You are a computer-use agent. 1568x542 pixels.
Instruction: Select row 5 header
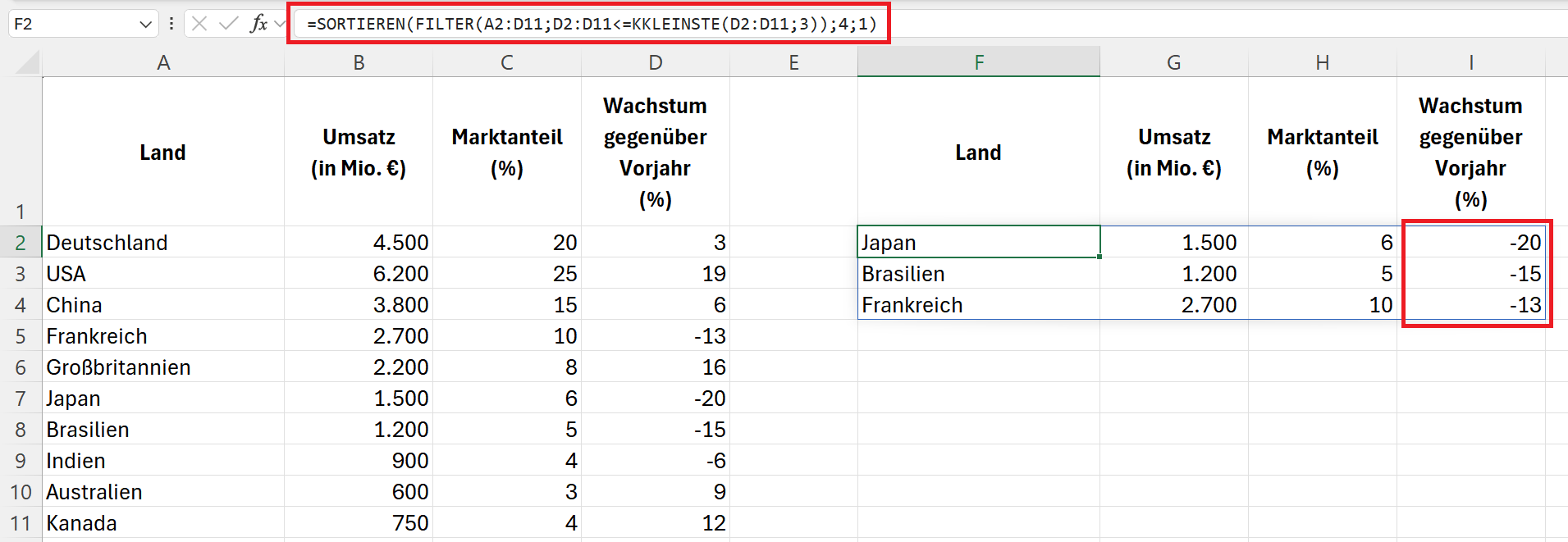(x=21, y=336)
